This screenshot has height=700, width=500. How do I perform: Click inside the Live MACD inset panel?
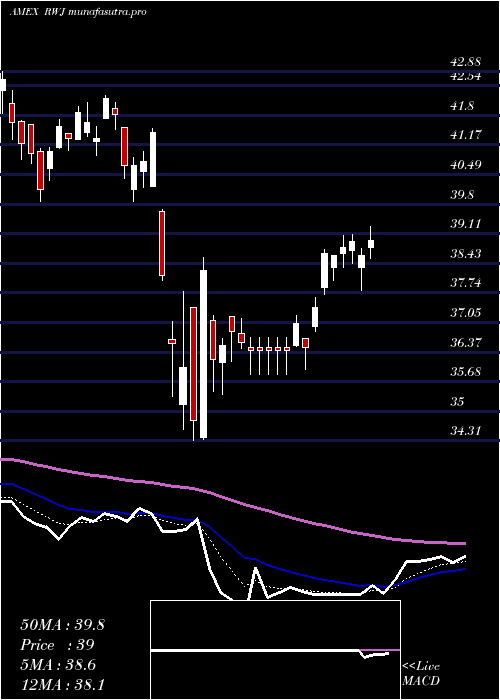click(275, 650)
